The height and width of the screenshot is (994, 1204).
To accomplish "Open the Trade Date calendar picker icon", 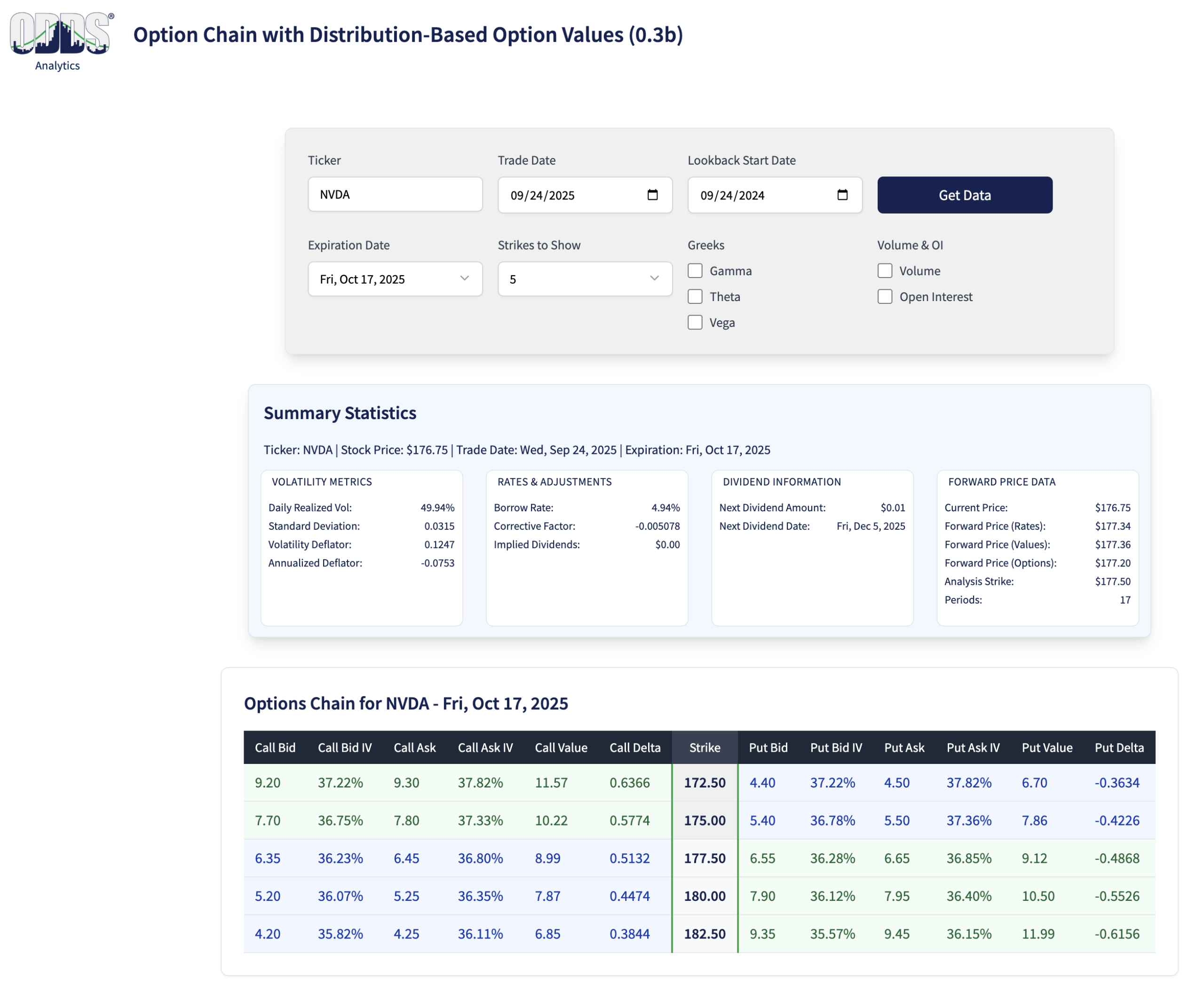I will pyautogui.click(x=652, y=195).
